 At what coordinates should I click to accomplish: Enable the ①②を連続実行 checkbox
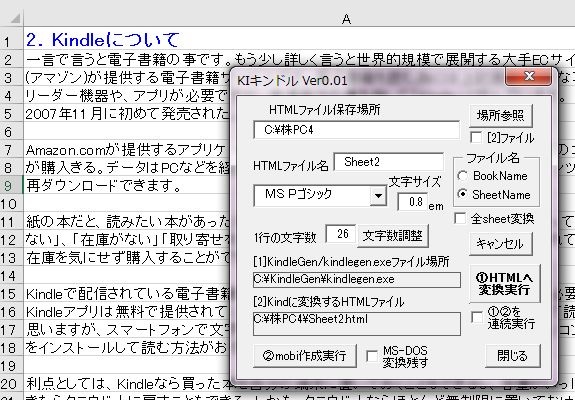click(477, 317)
